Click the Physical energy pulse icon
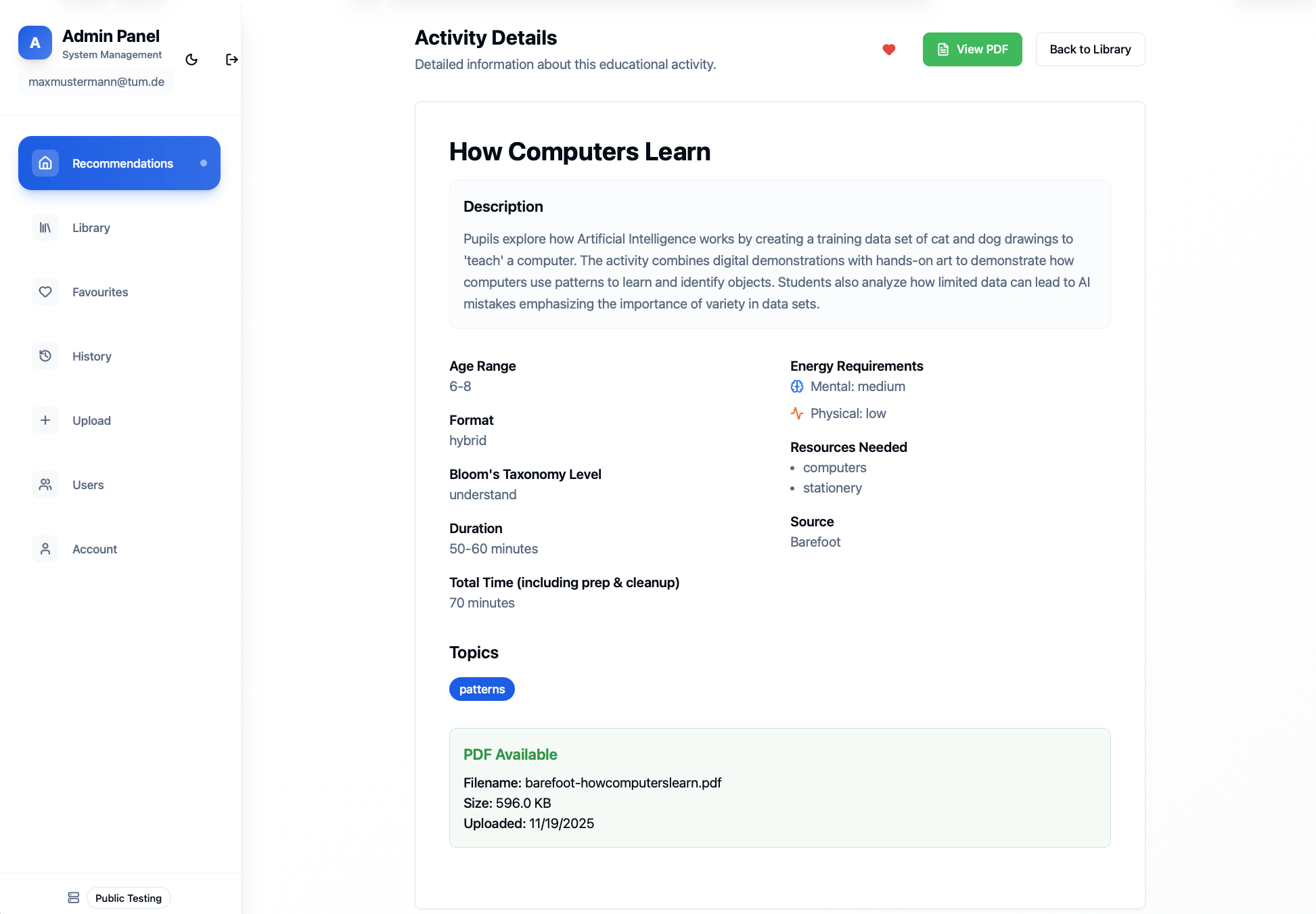Viewport: 1316px width, 914px height. point(797,413)
